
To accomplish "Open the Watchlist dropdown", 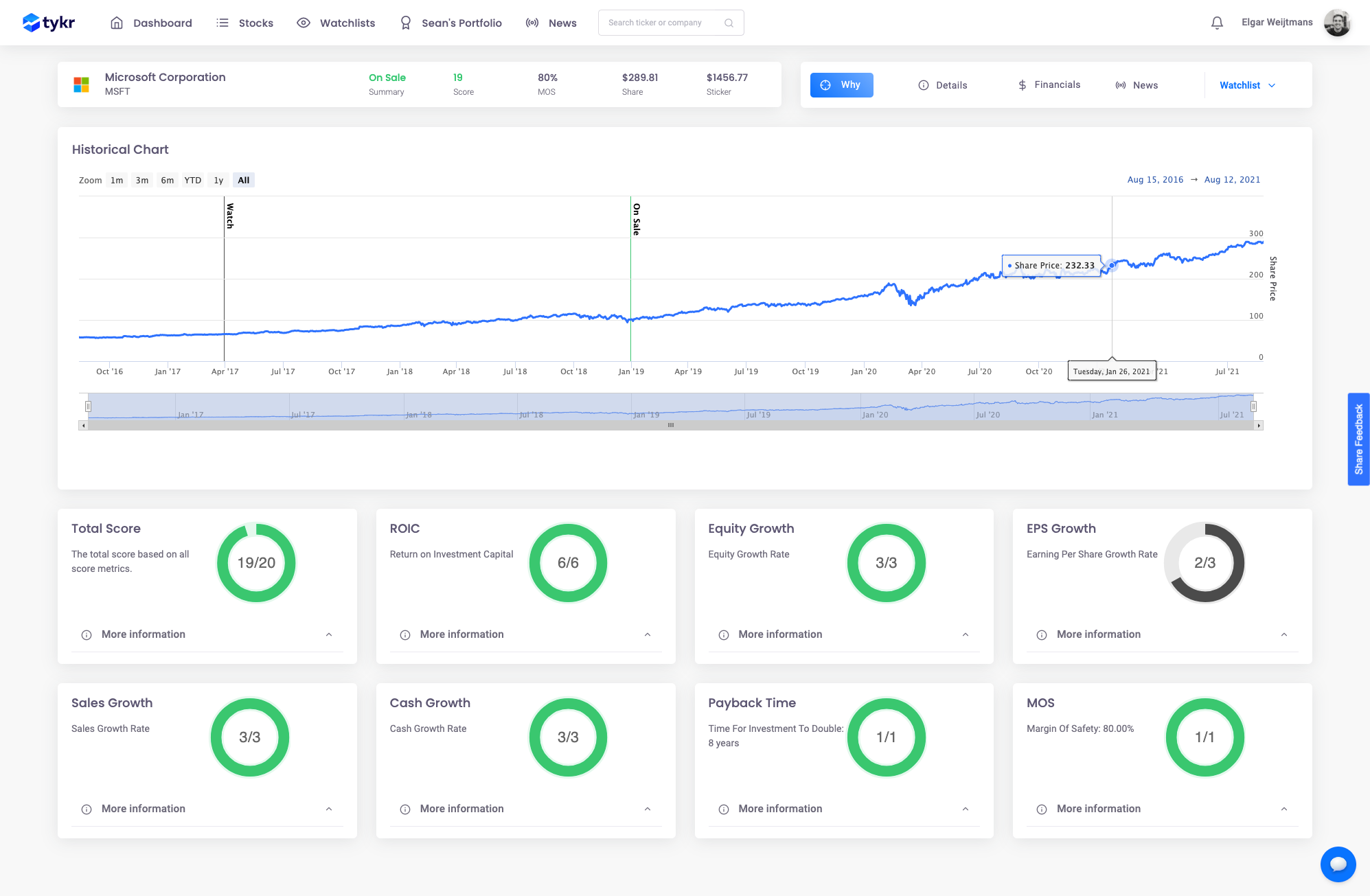I will click(1247, 85).
